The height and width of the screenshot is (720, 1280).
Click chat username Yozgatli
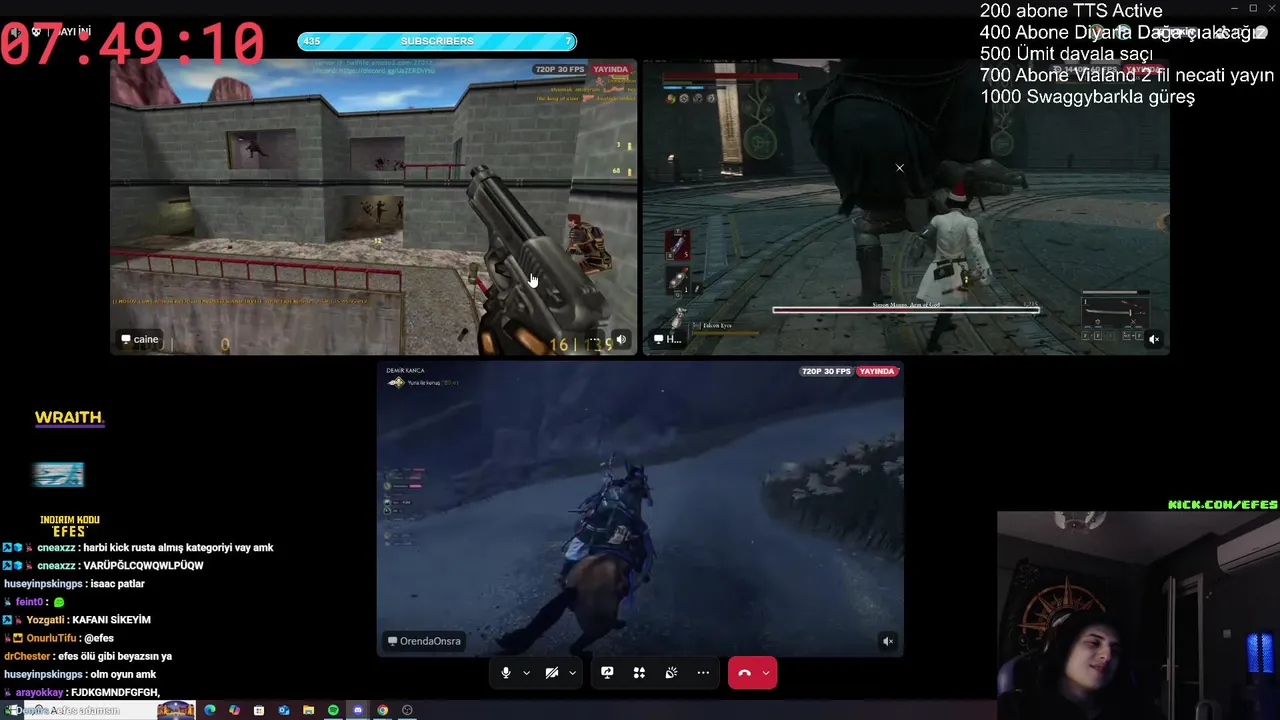[46, 620]
